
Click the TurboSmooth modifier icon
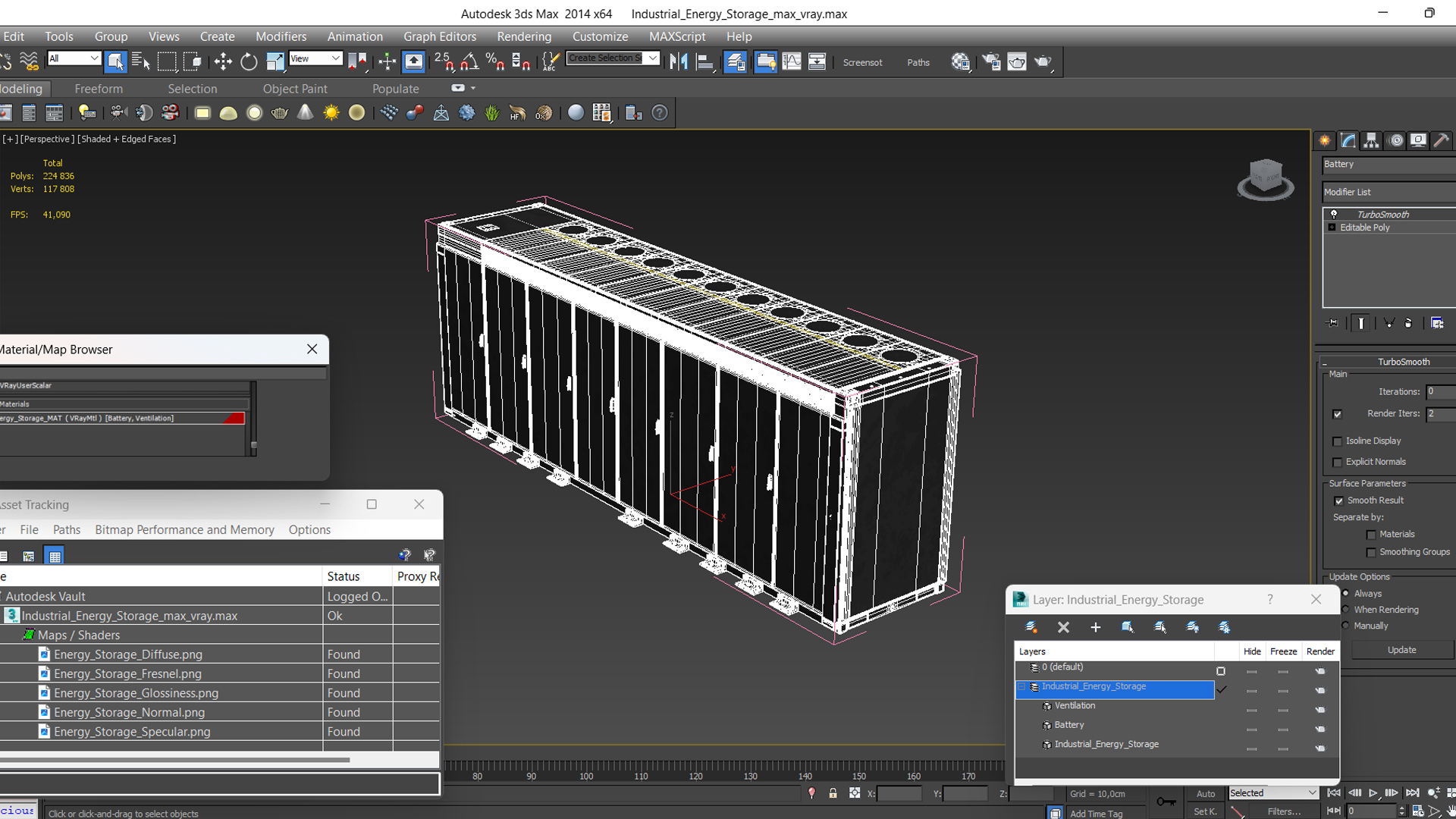[x=1334, y=214]
